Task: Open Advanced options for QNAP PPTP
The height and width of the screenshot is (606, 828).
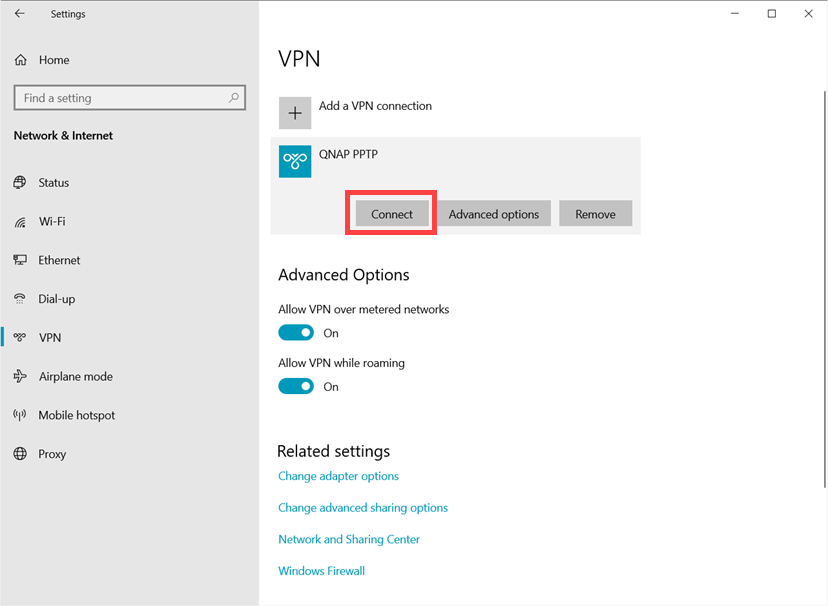Action: (x=494, y=214)
